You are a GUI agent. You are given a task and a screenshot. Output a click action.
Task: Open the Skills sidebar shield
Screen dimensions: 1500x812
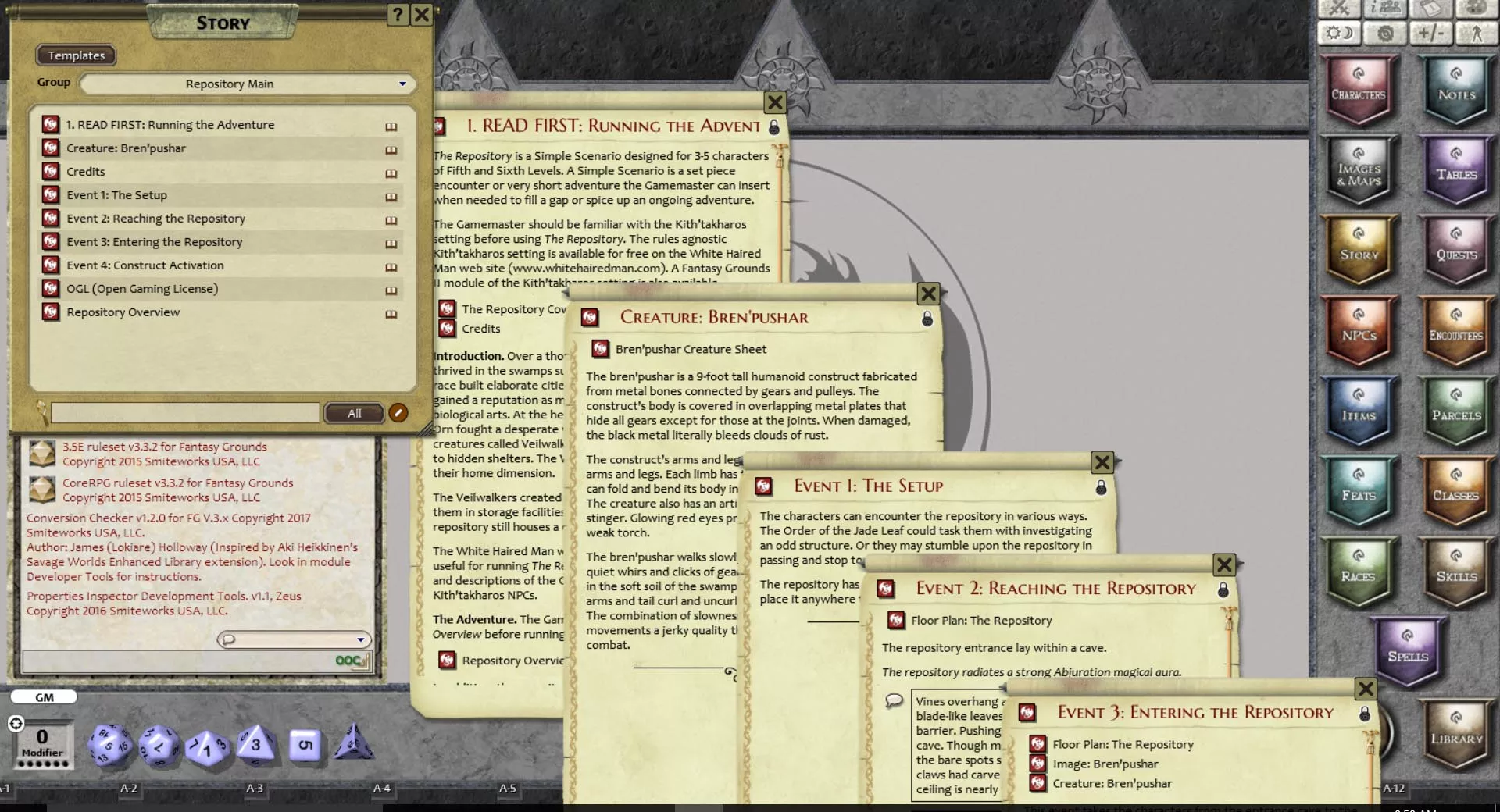1456,573
